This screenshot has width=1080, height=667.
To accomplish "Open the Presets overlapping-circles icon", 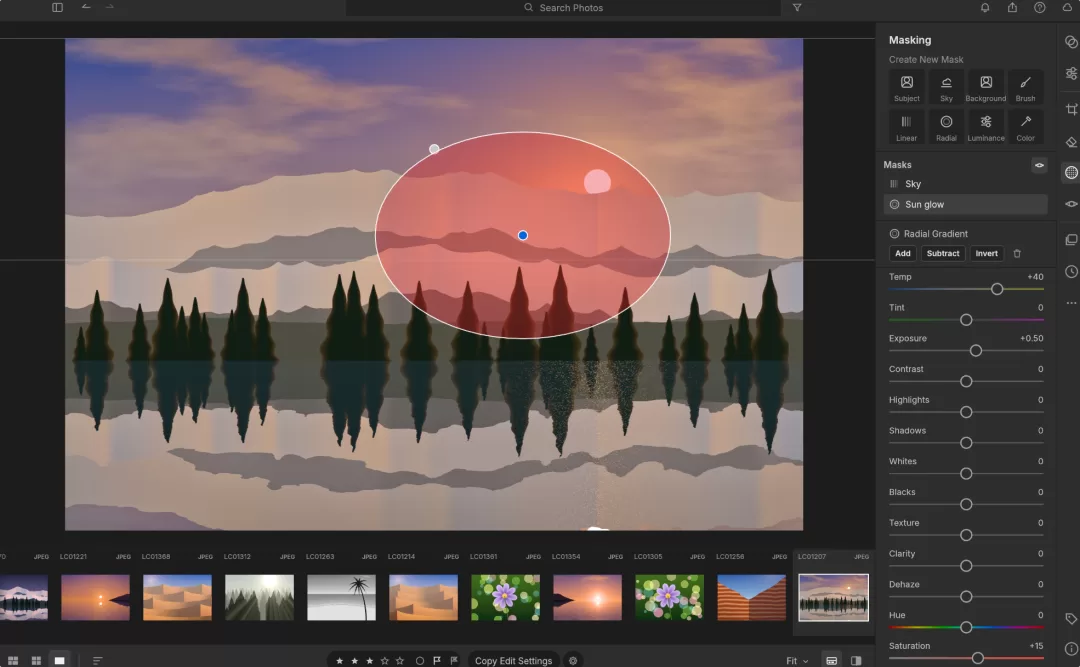I will coord(1071,41).
